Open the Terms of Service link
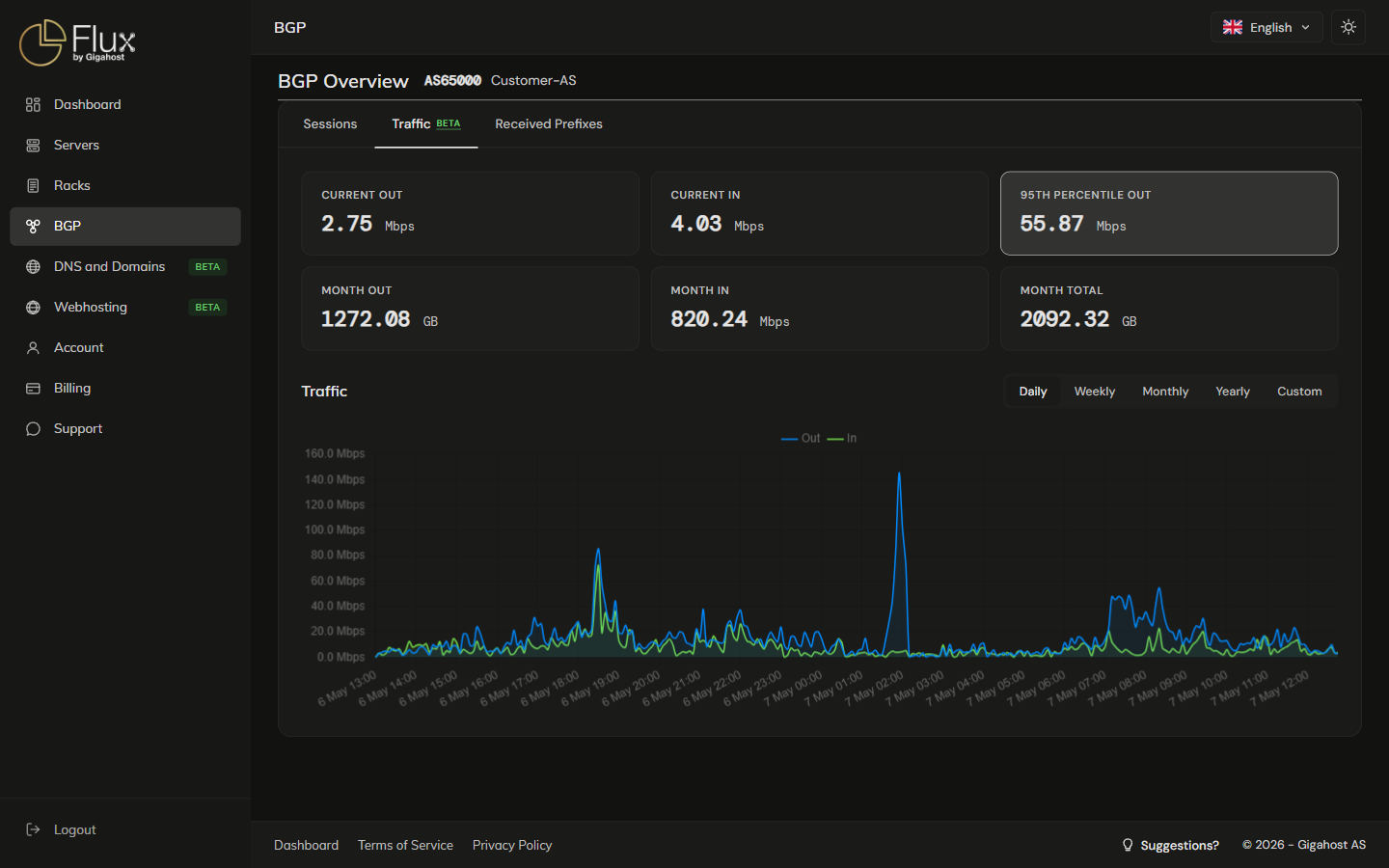Screen dimensions: 1389x868 pyautogui.click(x=405, y=845)
